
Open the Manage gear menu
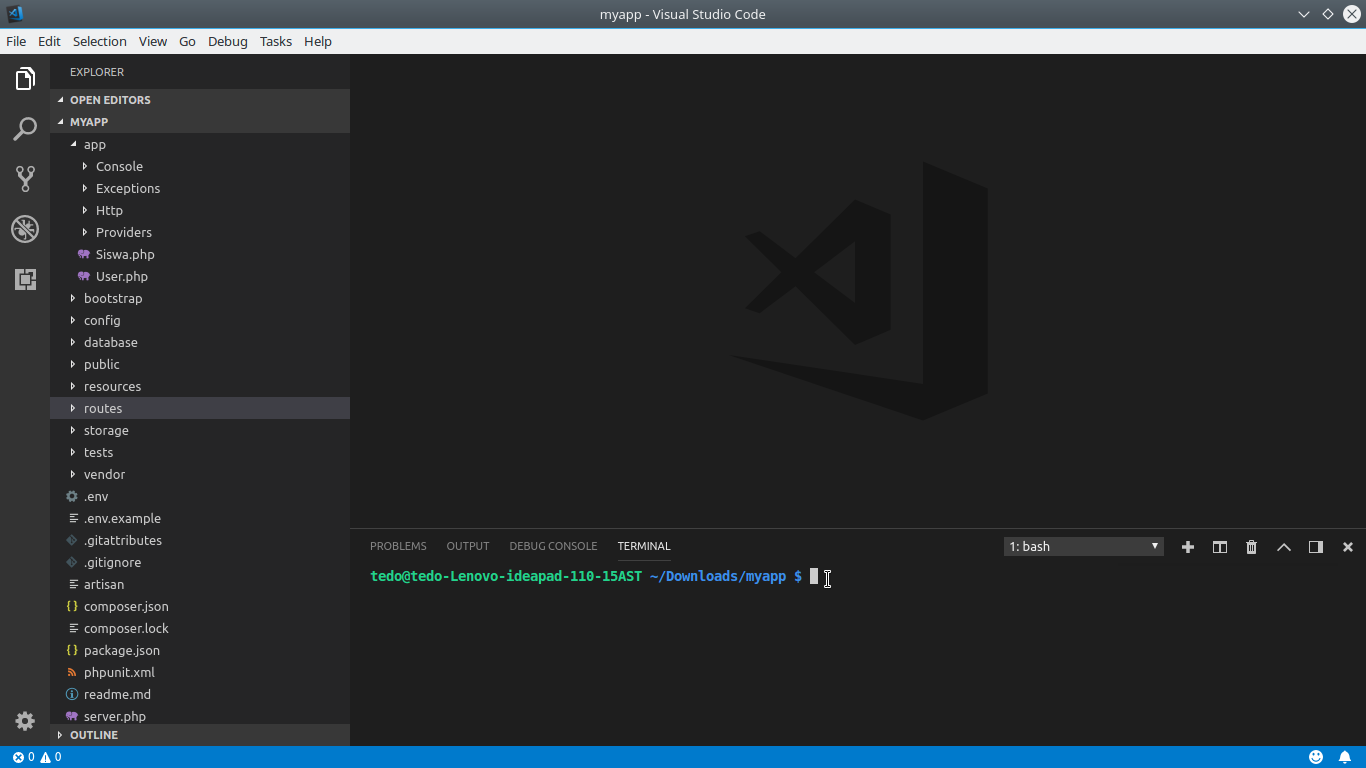(25, 721)
